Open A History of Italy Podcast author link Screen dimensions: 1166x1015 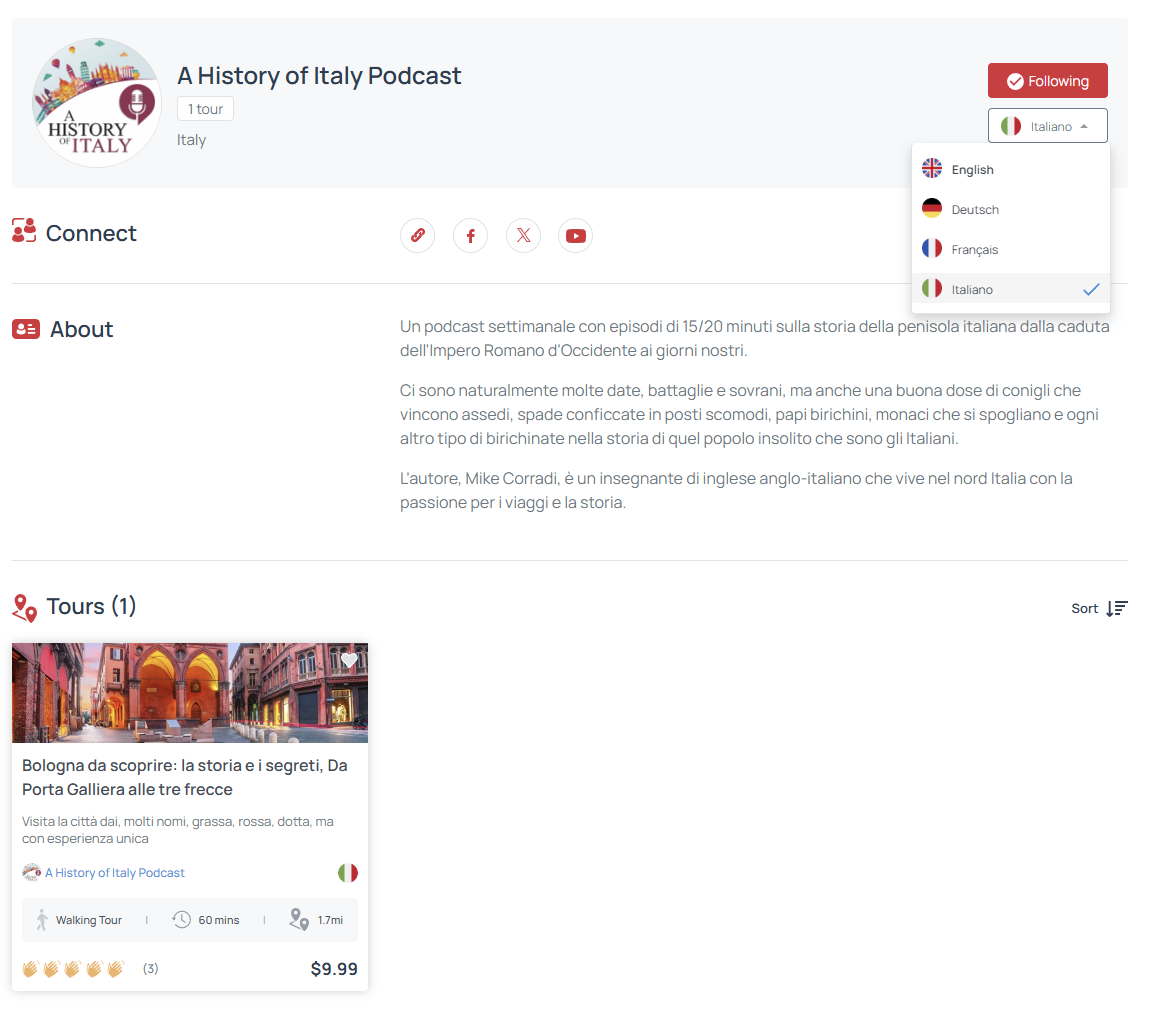[x=115, y=872]
